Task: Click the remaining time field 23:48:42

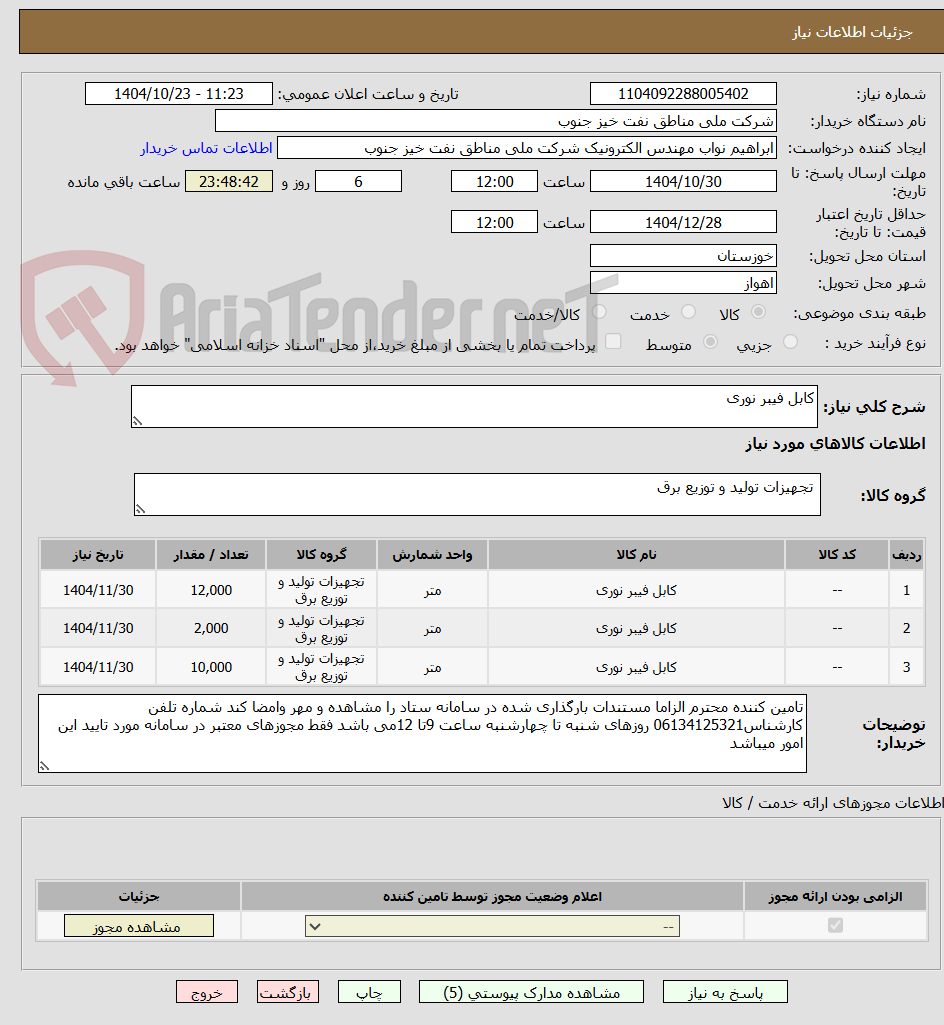Action: pos(229,181)
